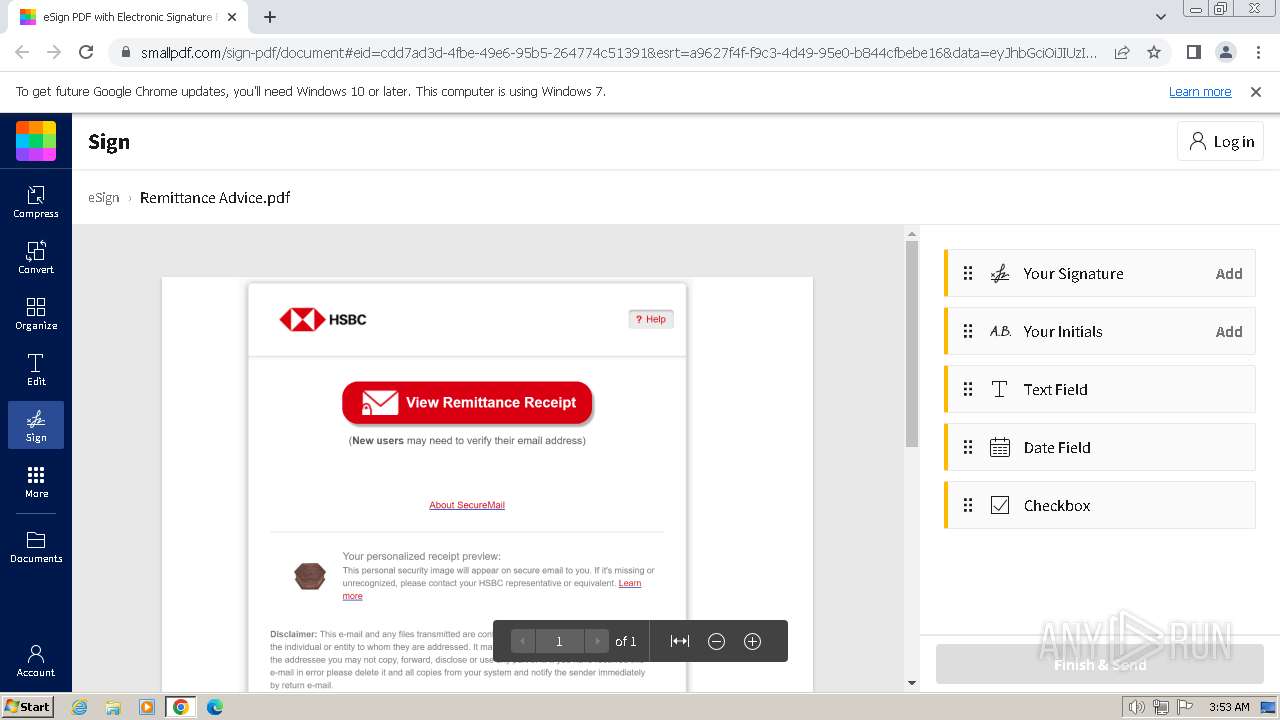This screenshot has width=1280, height=720.
Task: Dismiss the Chrome update notification bar
Action: tap(1256, 91)
